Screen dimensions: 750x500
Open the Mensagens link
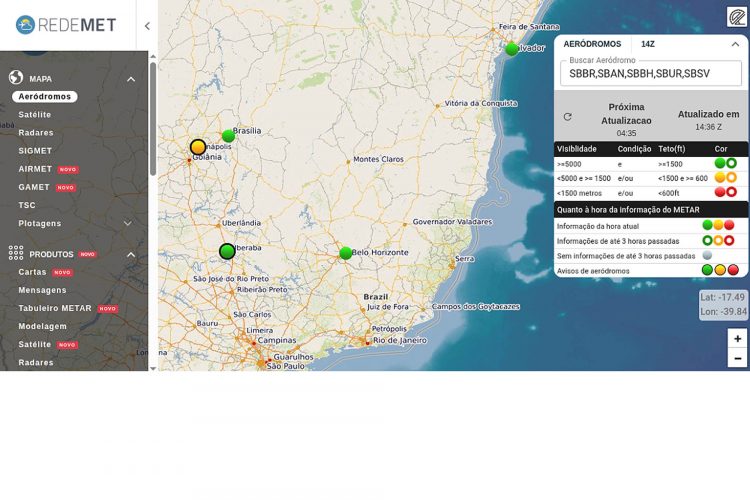(42, 291)
